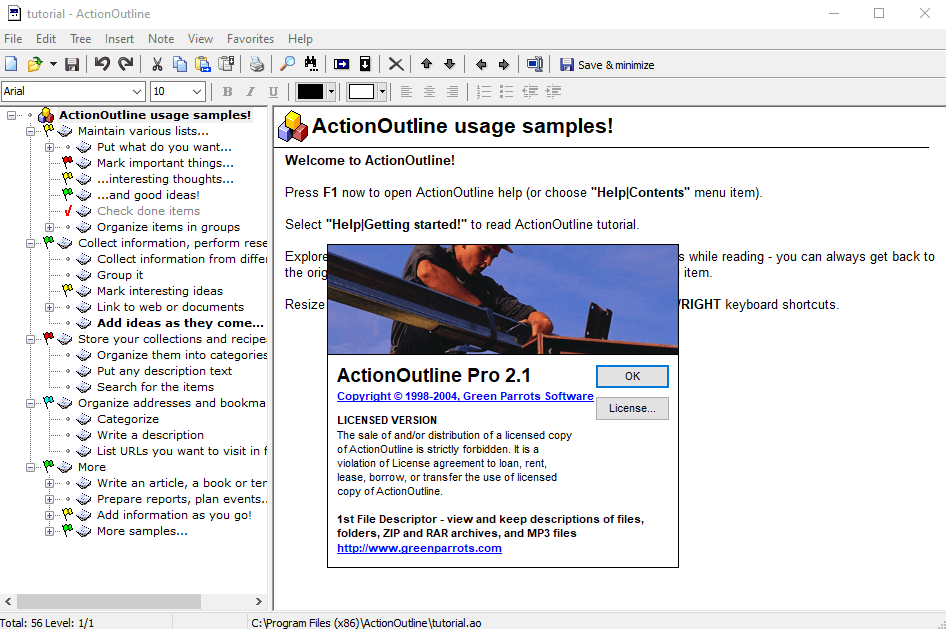
Task: Click OK in the About dialog
Action: point(632,376)
